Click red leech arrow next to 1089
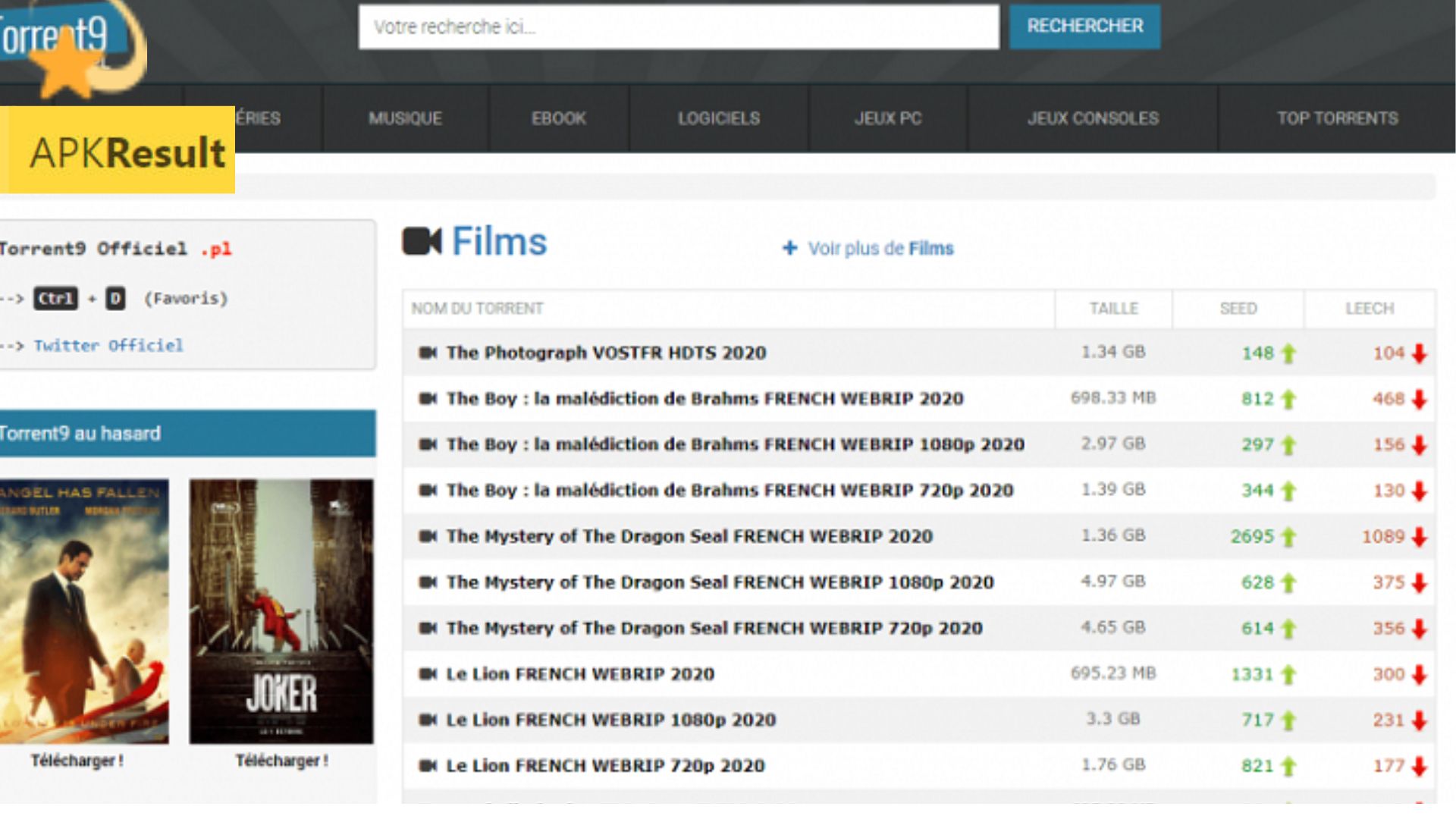Viewport: 1456px width, 819px height. click(1420, 537)
